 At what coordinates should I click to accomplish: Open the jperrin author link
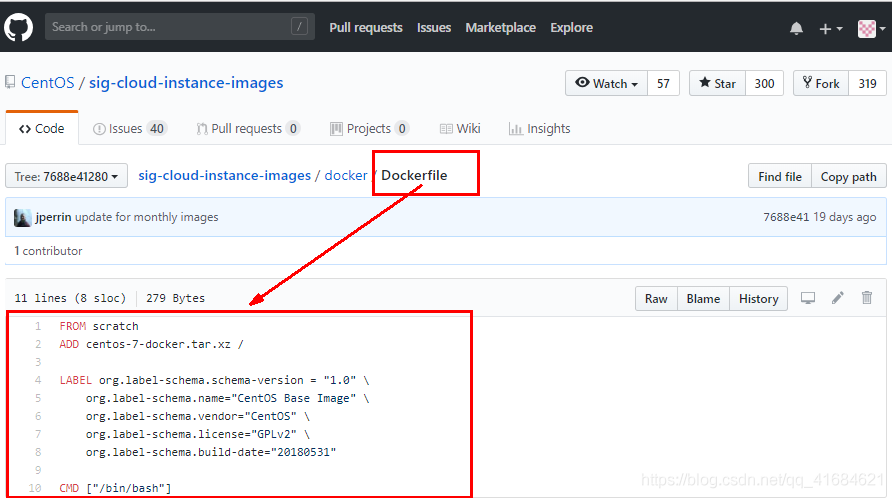tap(53, 217)
